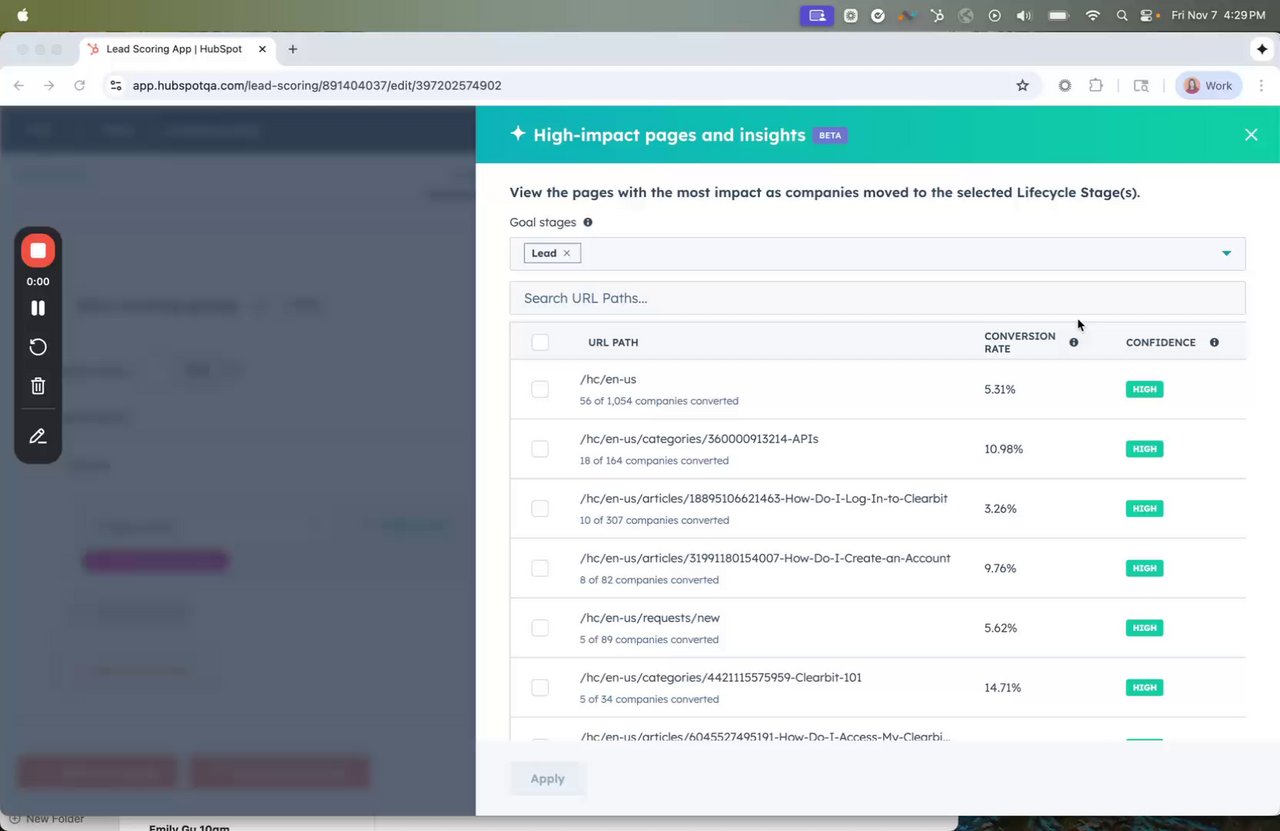Expand the Goal stages dropdown arrow
1280x831 pixels.
coord(1226,253)
